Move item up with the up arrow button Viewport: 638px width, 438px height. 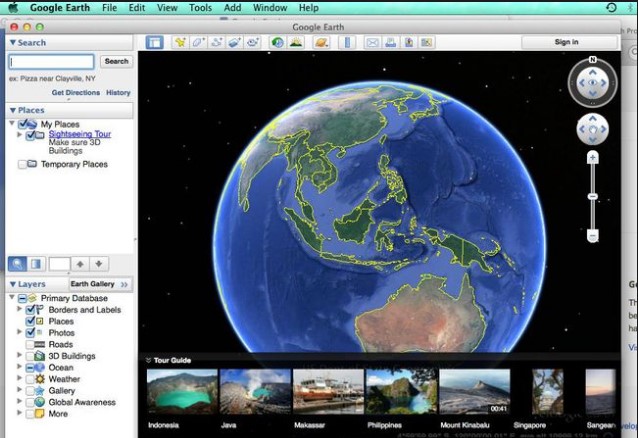[x=80, y=264]
